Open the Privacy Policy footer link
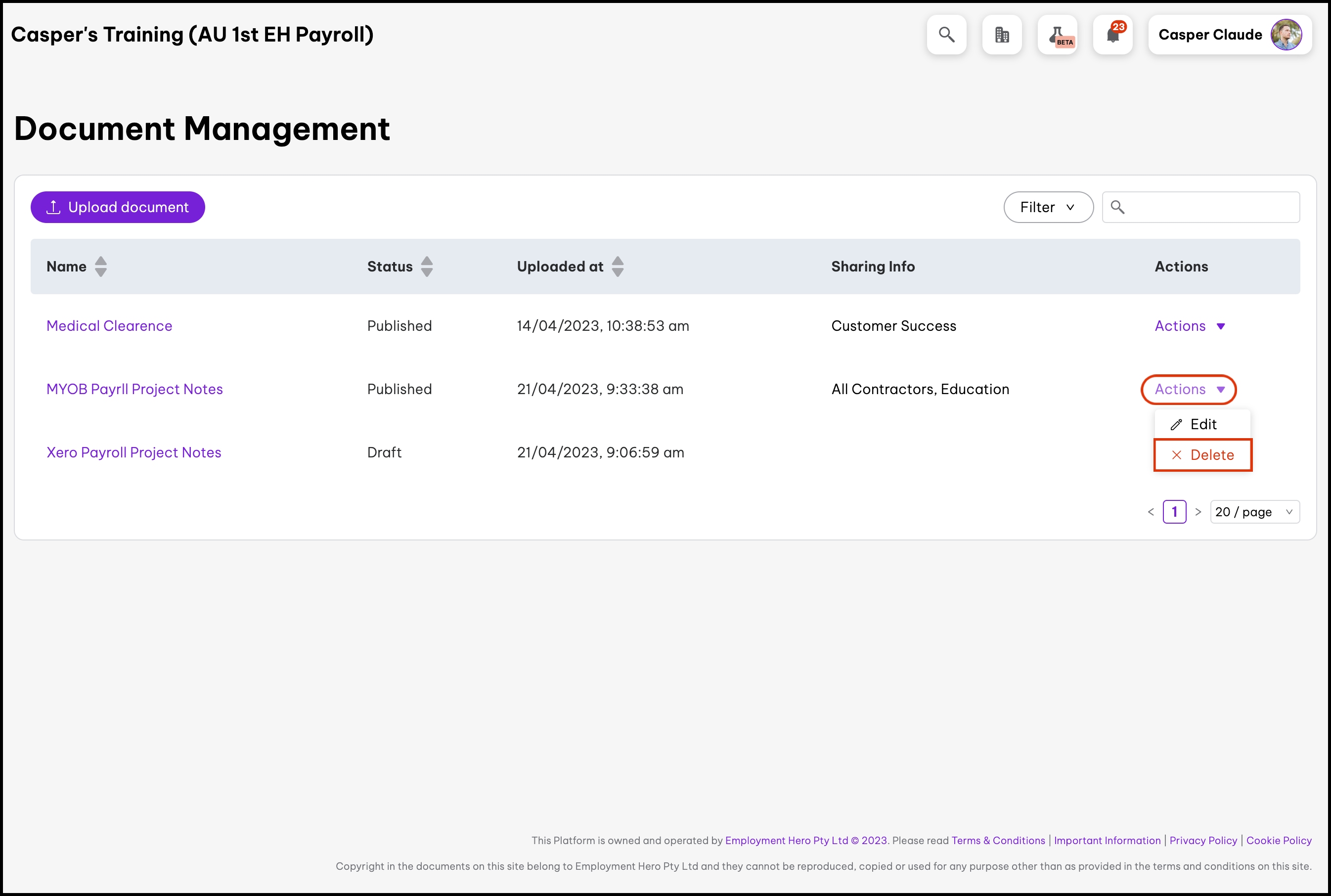 click(1202, 841)
